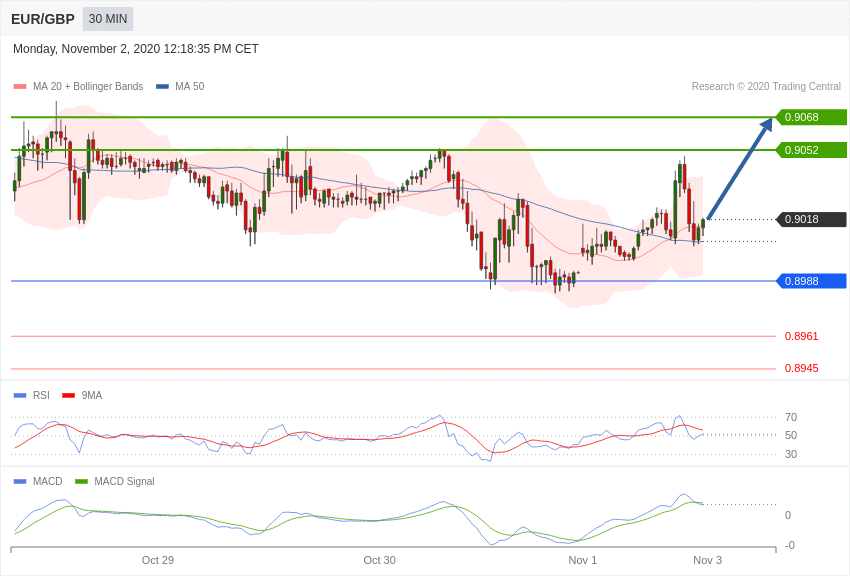Image resolution: width=850 pixels, height=576 pixels.
Task: Click the Research © 2020 Trading Central credit
Action: (766, 86)
